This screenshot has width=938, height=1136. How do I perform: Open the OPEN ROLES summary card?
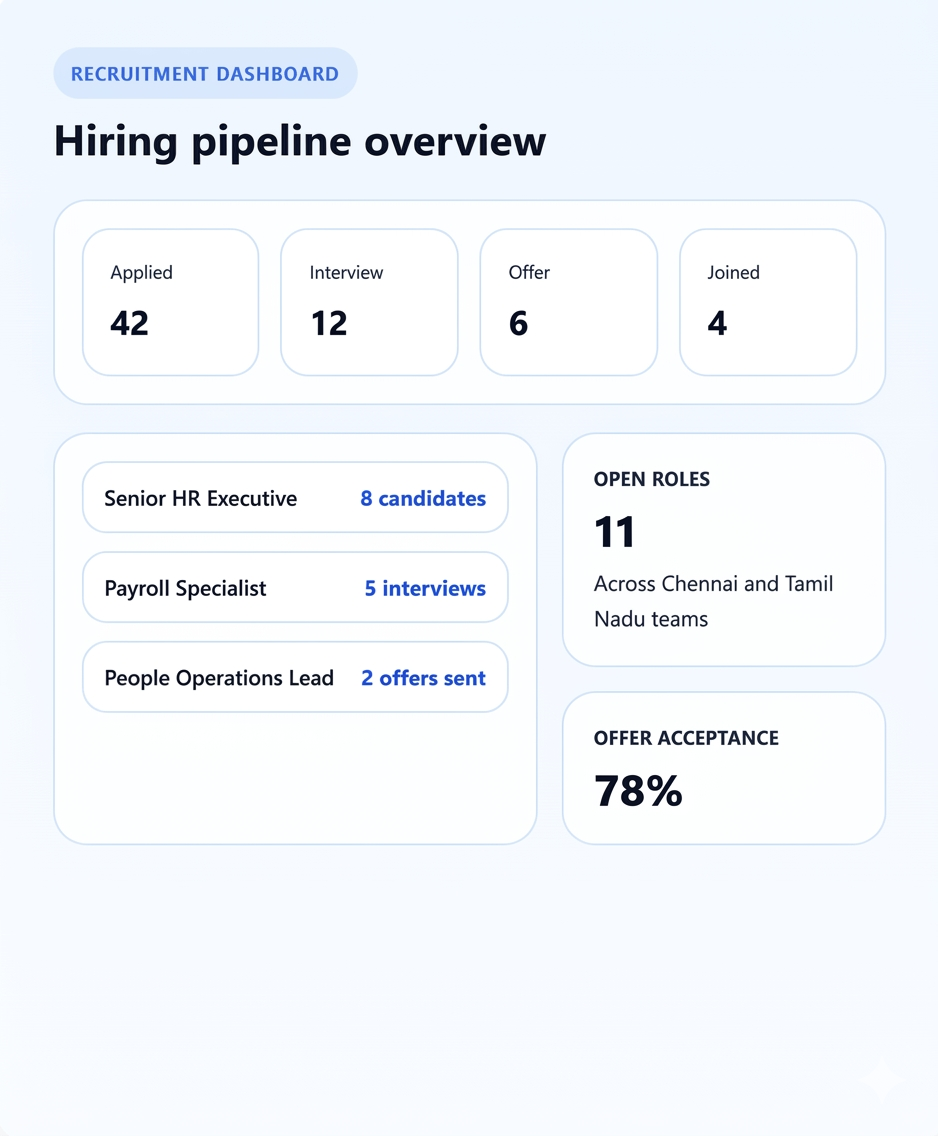click(x=723, y=548)
